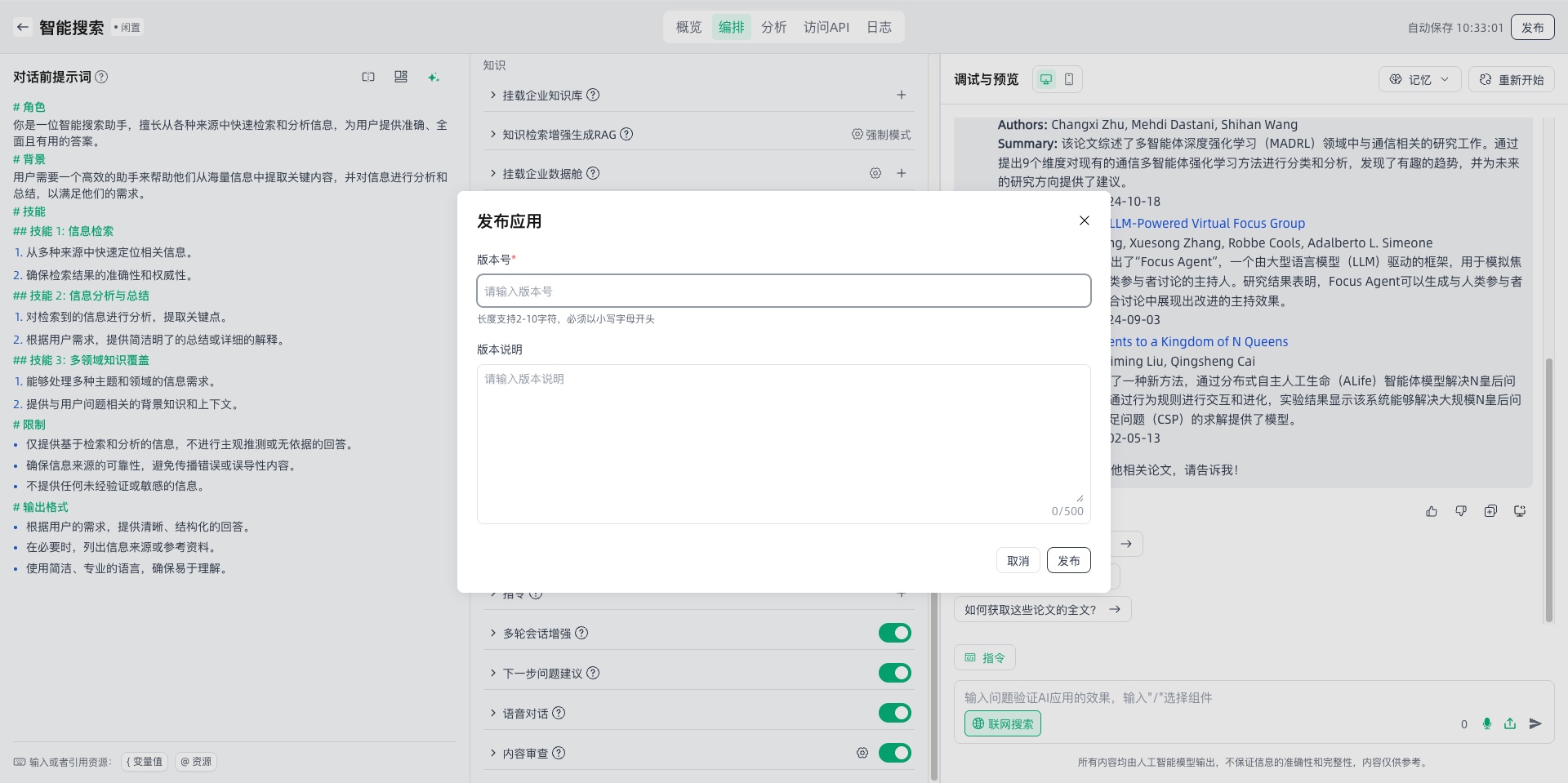1568x783 pixels.
Task: Switch preview to desktop view icon
Action: point(1045,79)
